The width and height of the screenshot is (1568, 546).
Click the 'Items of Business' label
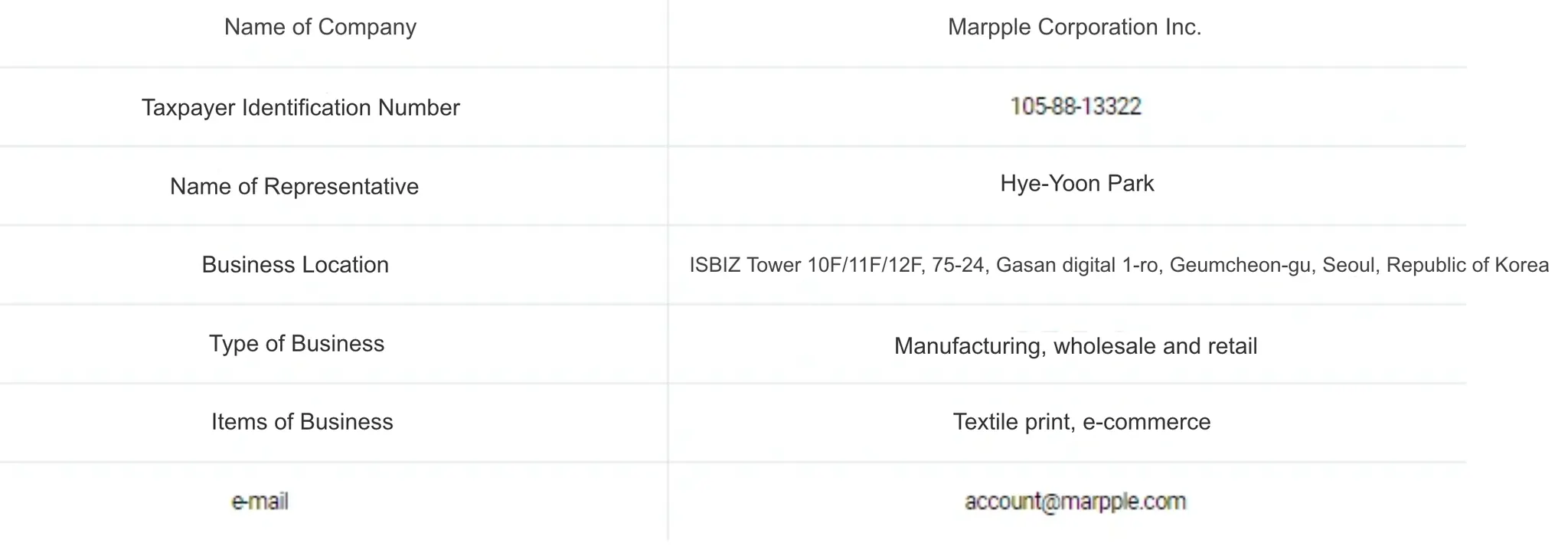pyautogui.click(x=302, y=422)
